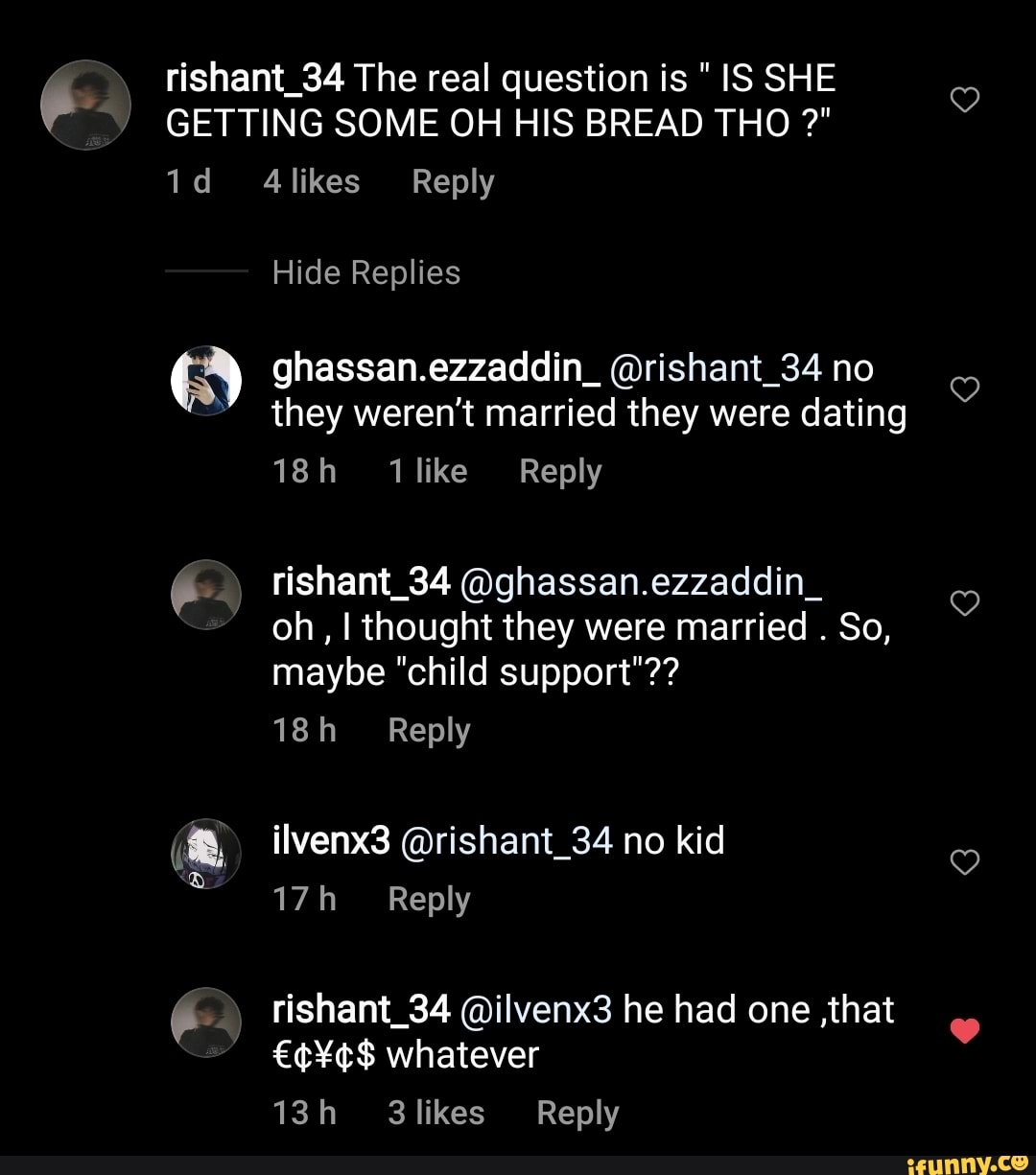
Task: Open the ilvenx3 username link
Action: [331, 841]
